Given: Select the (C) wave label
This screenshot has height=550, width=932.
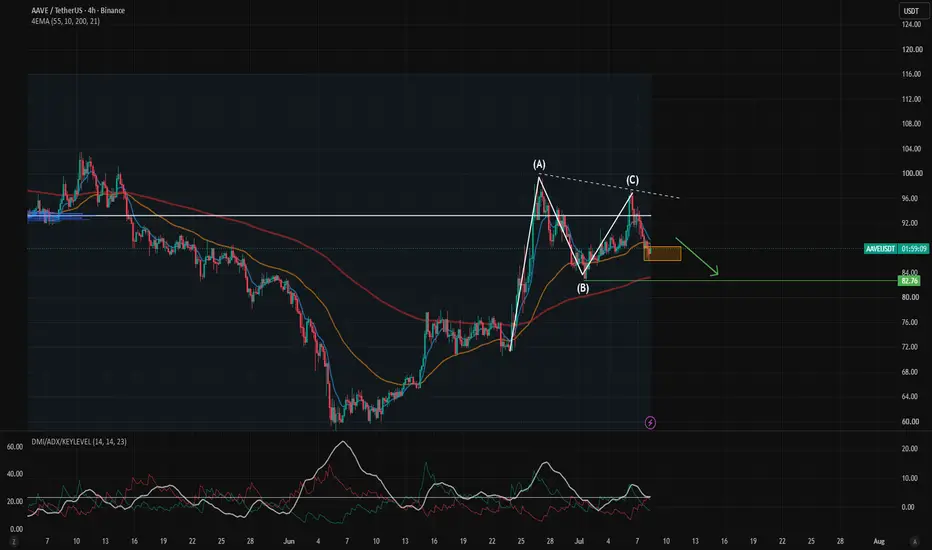Looking at the screenshot, I should point(632,180).
